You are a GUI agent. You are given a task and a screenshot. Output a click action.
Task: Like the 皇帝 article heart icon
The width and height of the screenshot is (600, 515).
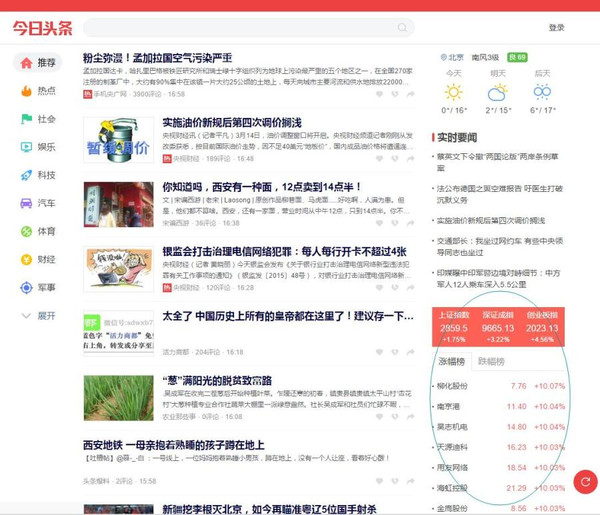click(x=379, y=352)
